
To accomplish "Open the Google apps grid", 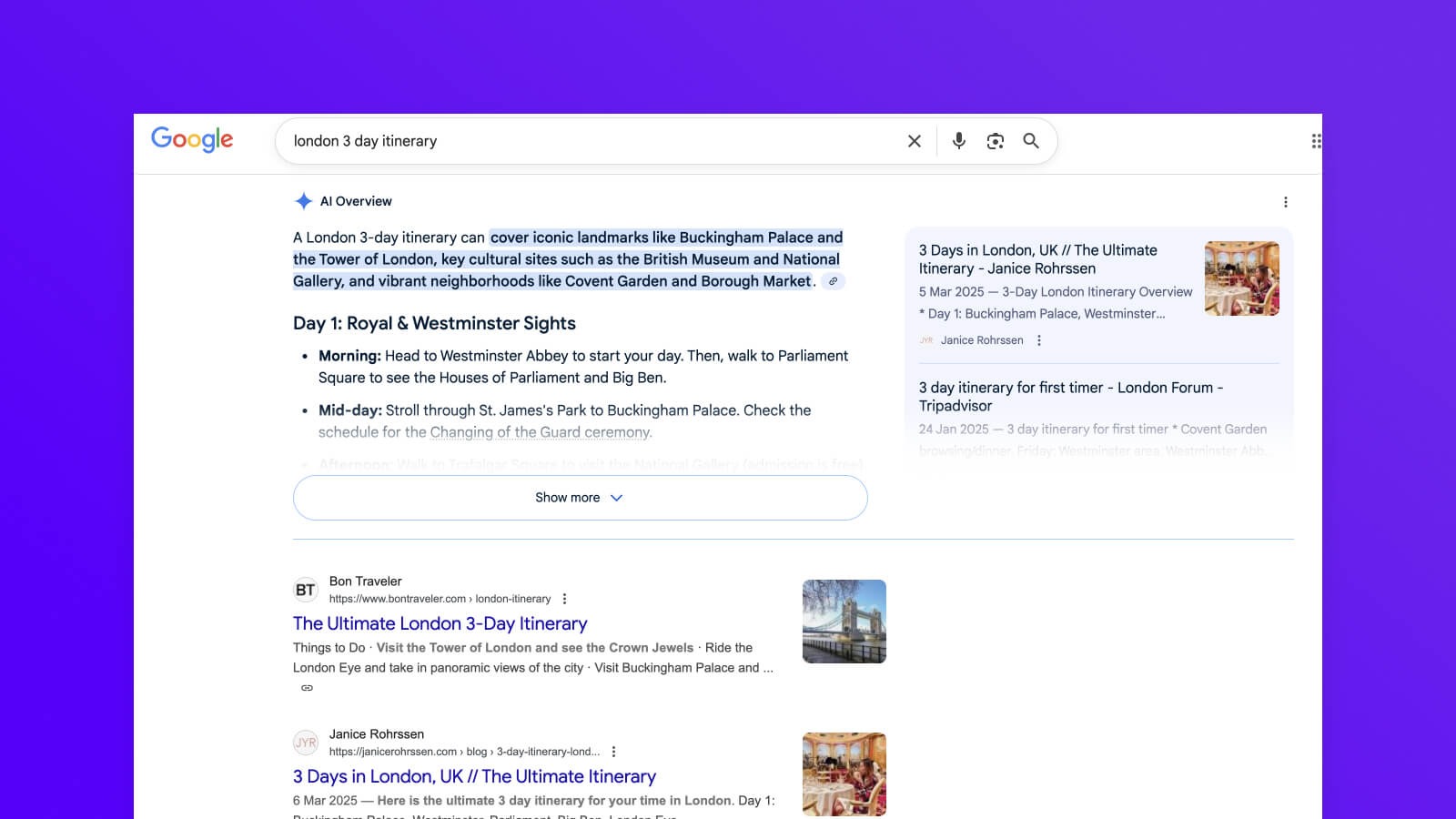I will (x=1315, y=140).
